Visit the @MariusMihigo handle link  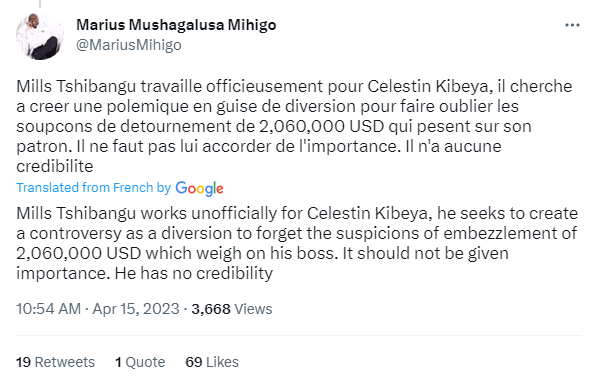click(129, 45)
